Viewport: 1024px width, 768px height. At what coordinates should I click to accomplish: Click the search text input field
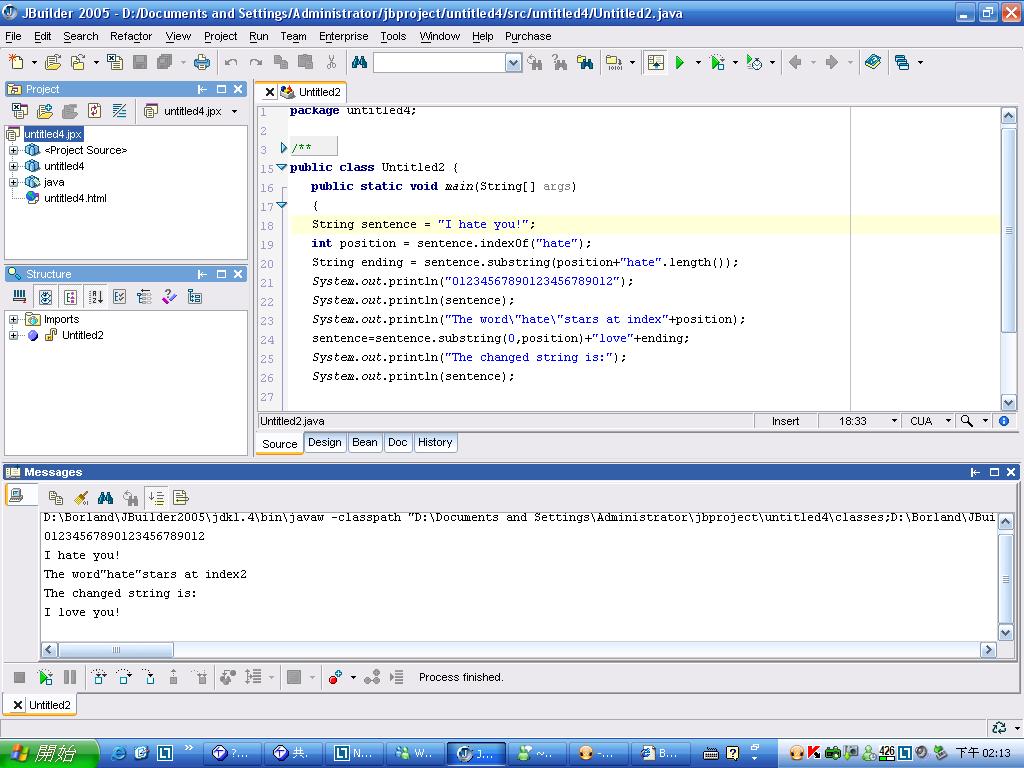tap(440, 63)
